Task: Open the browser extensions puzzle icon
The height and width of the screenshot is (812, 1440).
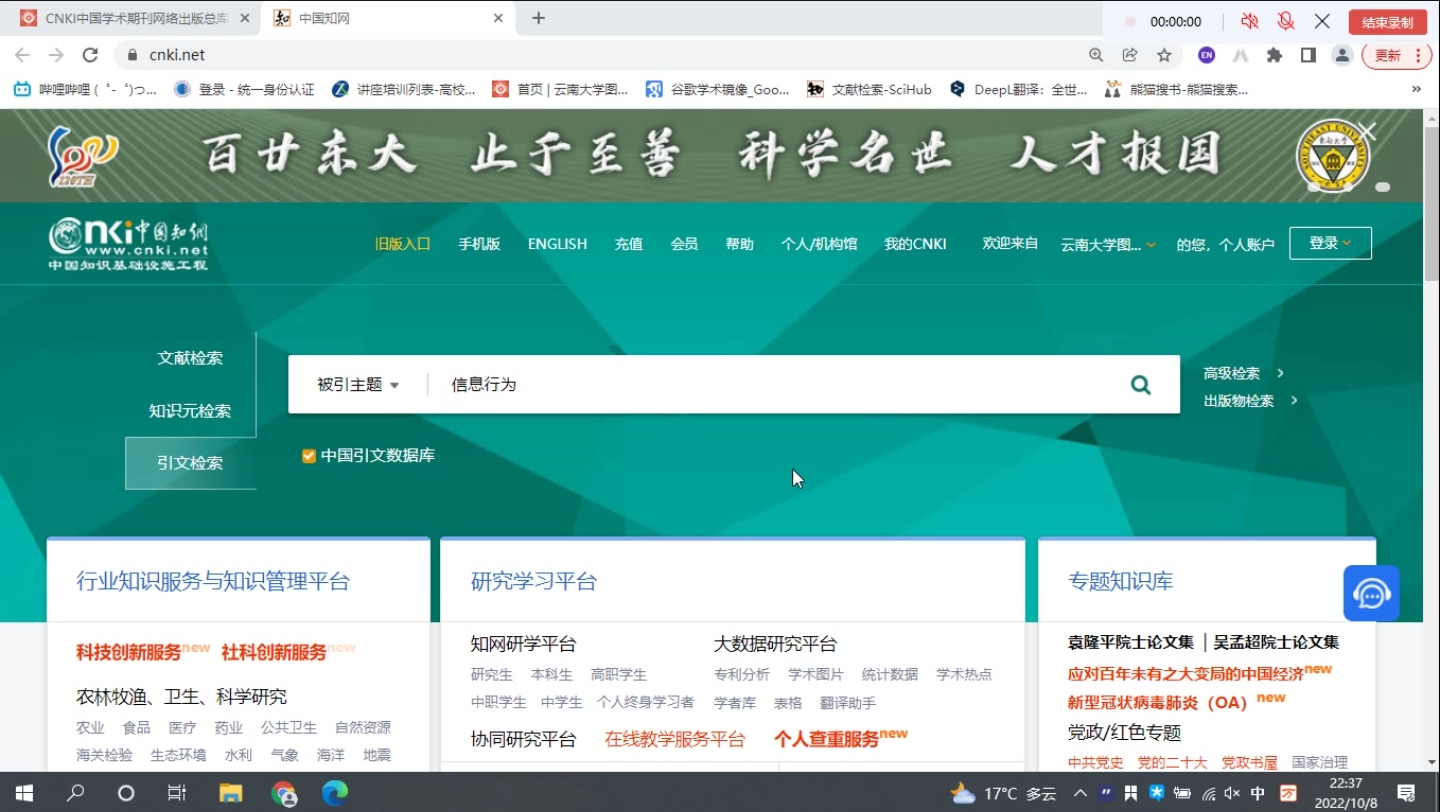Action: 1274,55
